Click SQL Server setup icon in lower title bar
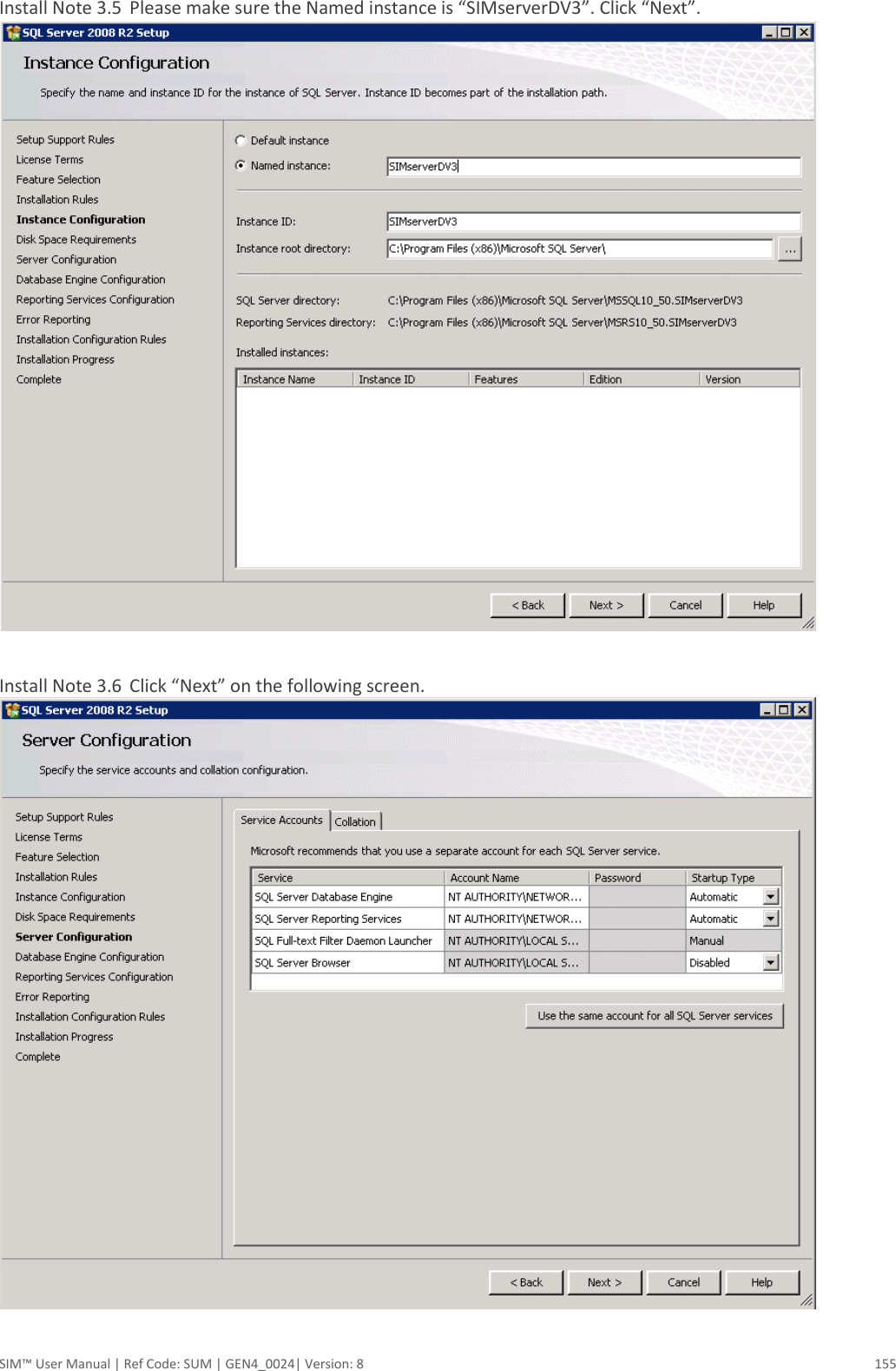The width and height of the screenshot is (896, 1371). point(11,710)
